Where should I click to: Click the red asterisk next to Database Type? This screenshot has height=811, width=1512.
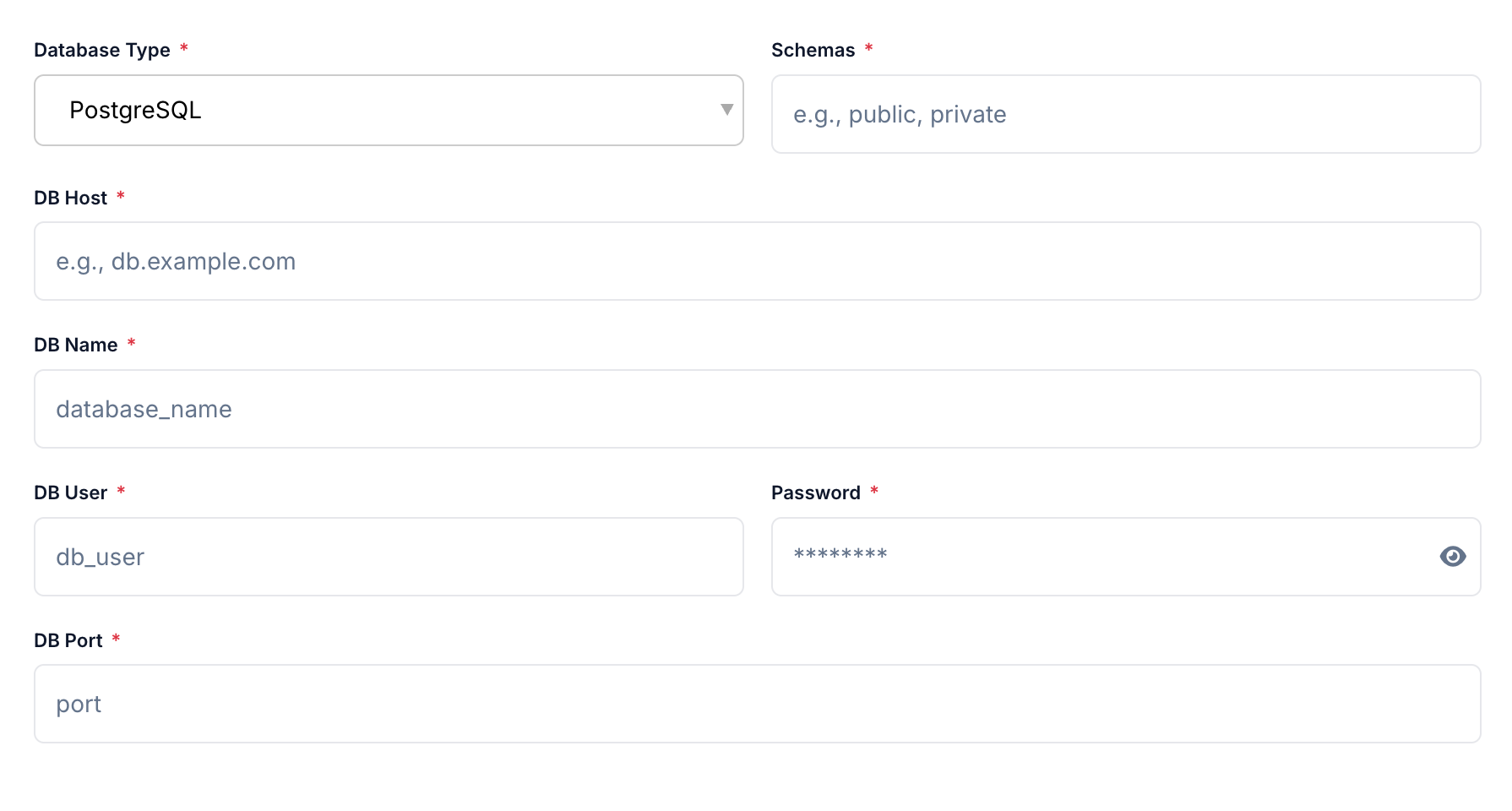(184, 50)
